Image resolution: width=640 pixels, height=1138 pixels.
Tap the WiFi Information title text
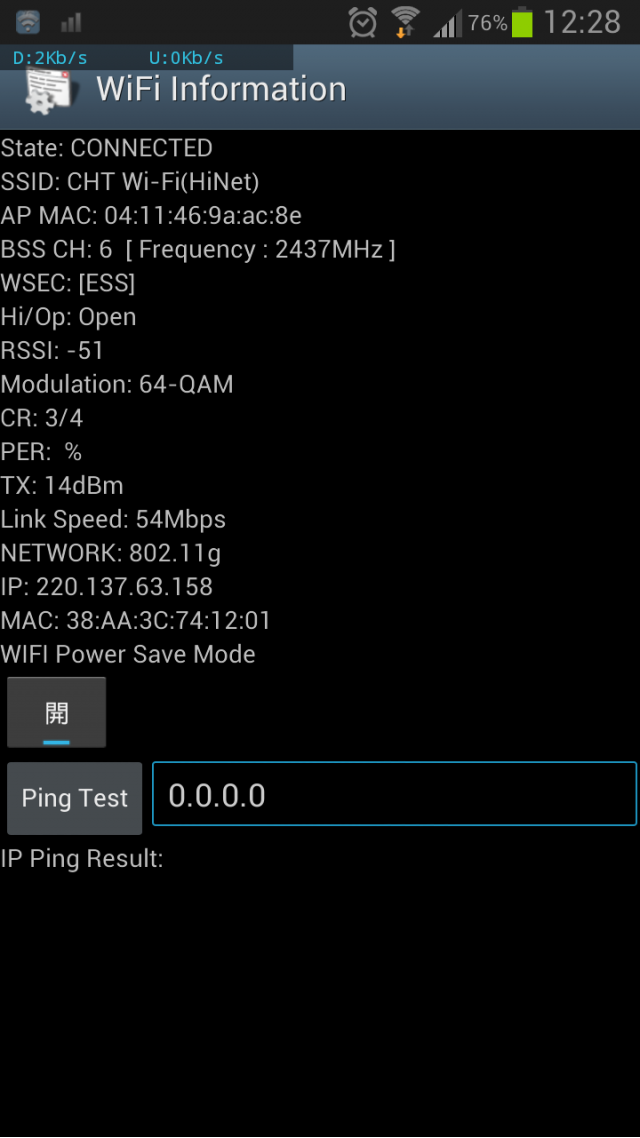pyautogui.click(x=221, y=89)
